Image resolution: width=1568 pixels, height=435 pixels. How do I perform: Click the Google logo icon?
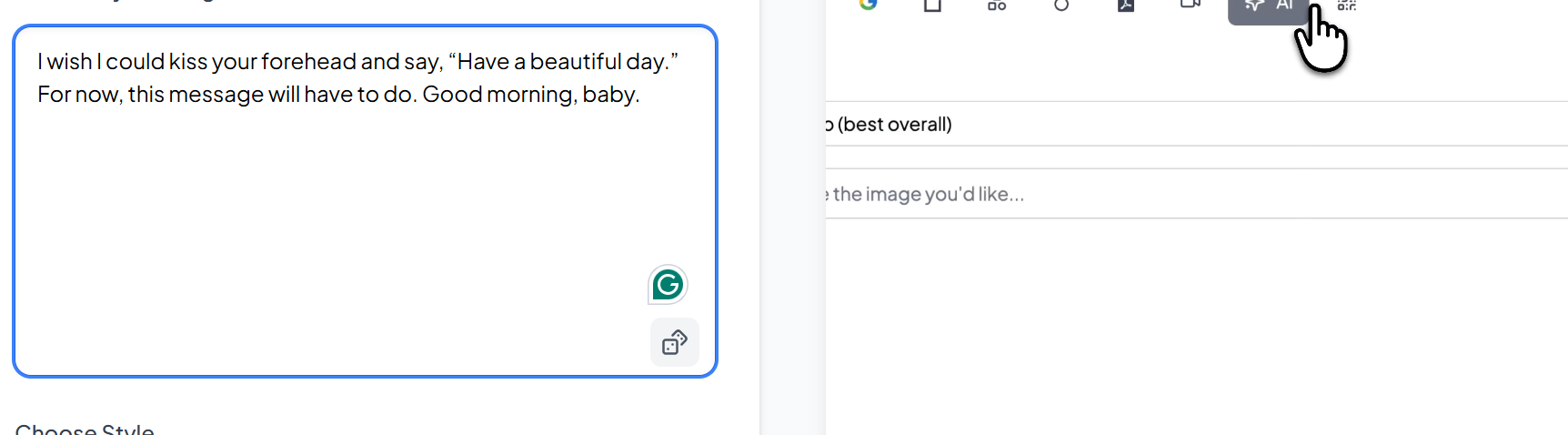[x=868, y=5]
